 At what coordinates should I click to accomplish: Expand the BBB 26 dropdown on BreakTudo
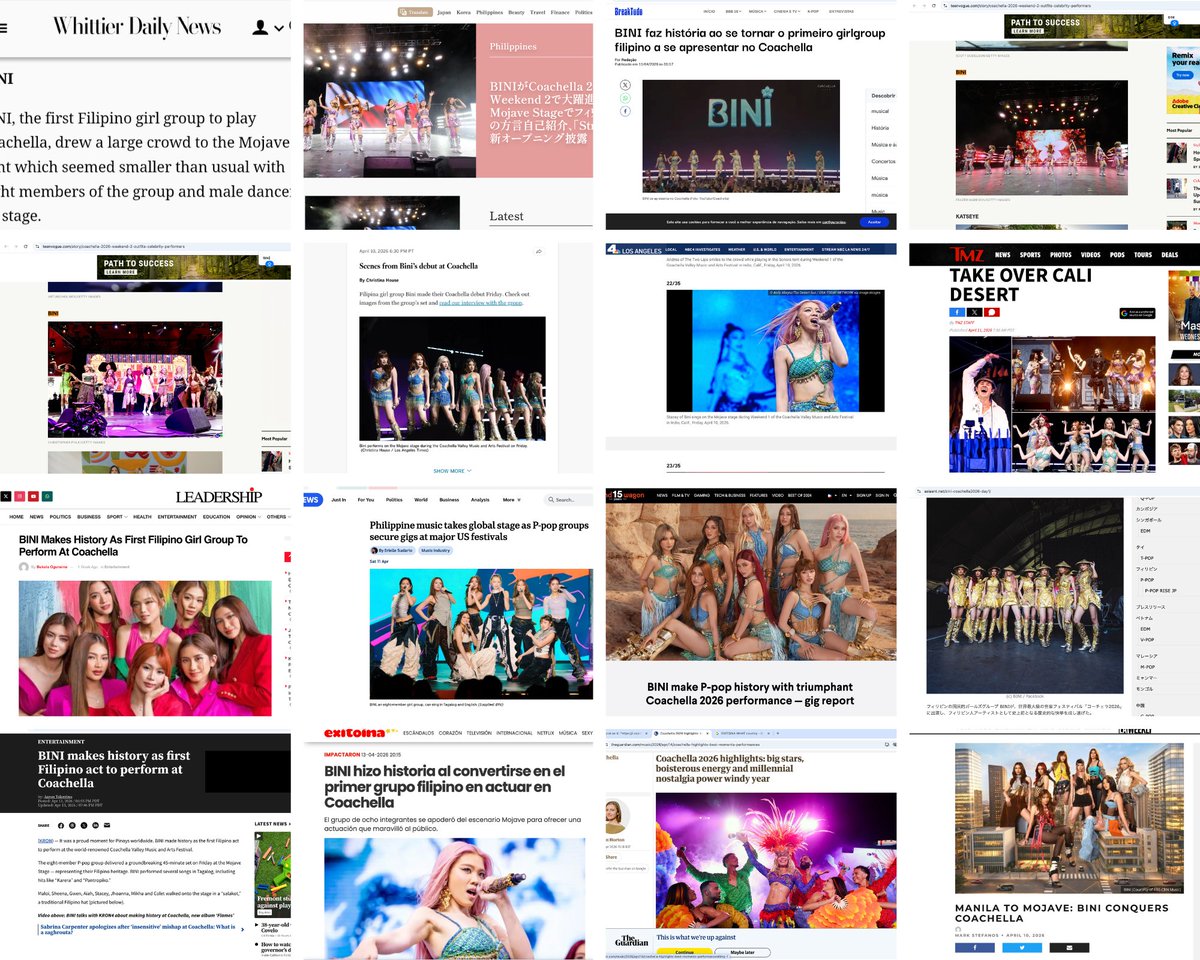click(733, 12)
